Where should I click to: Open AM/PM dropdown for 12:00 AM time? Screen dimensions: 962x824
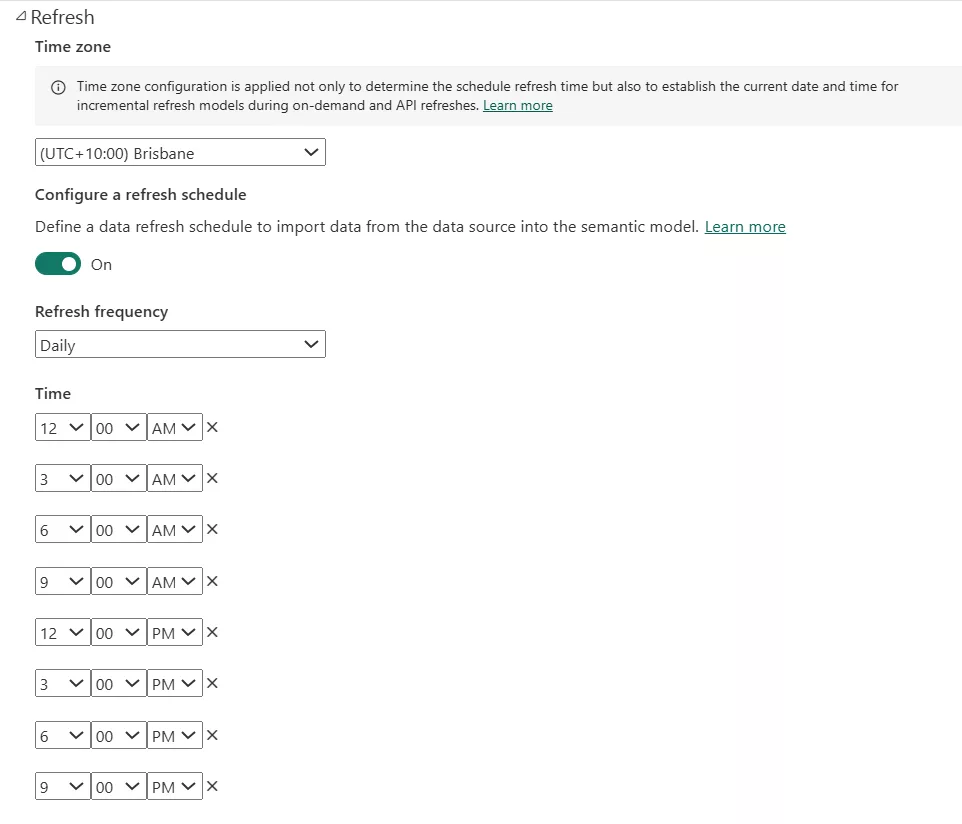[x=175, y=427]
